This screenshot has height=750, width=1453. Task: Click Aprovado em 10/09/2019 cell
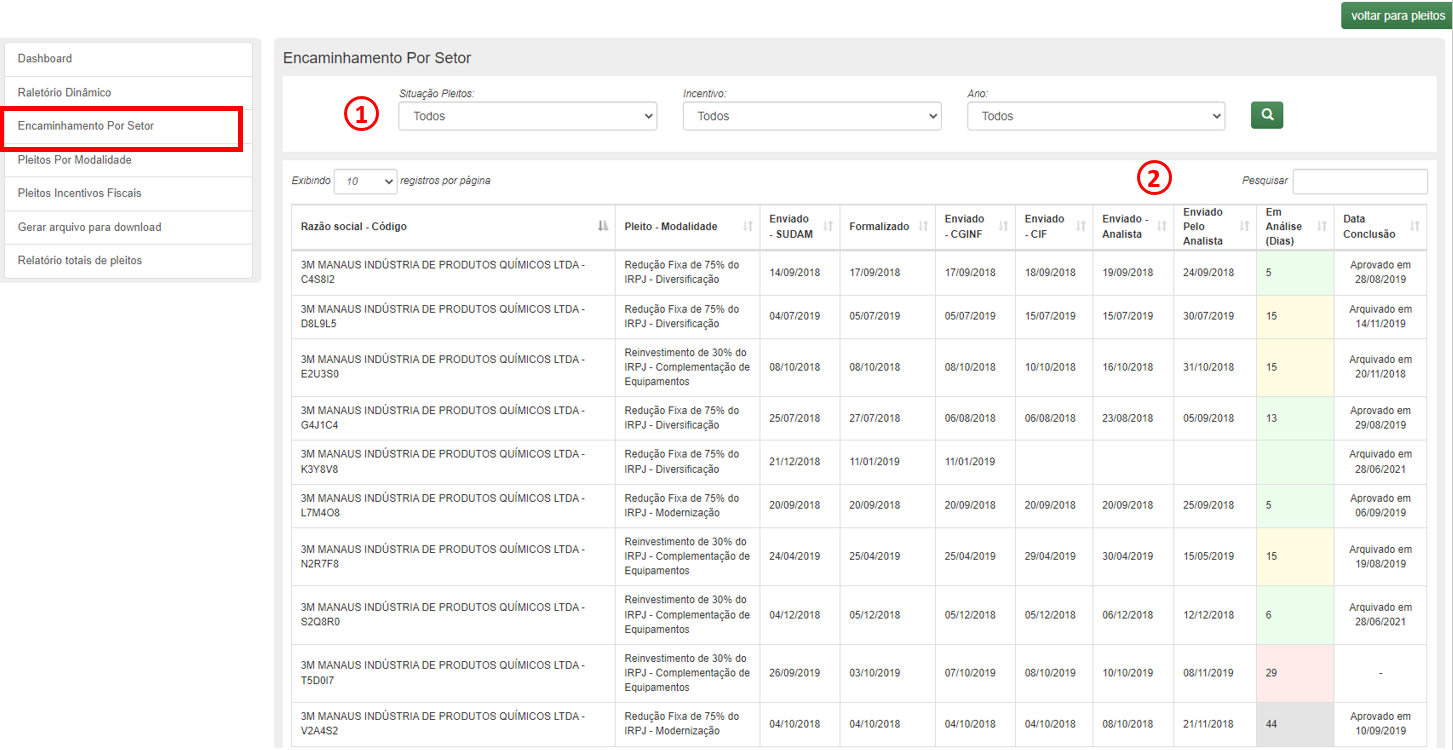coord(1380,724)
